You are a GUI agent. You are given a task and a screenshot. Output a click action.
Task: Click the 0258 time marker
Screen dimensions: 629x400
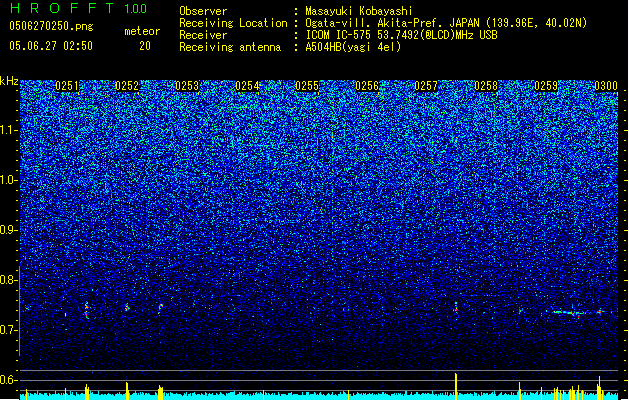(x=486, y=86)
